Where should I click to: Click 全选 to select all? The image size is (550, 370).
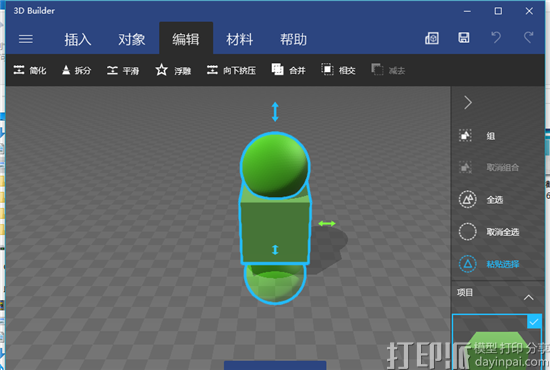tap(481, 200)
